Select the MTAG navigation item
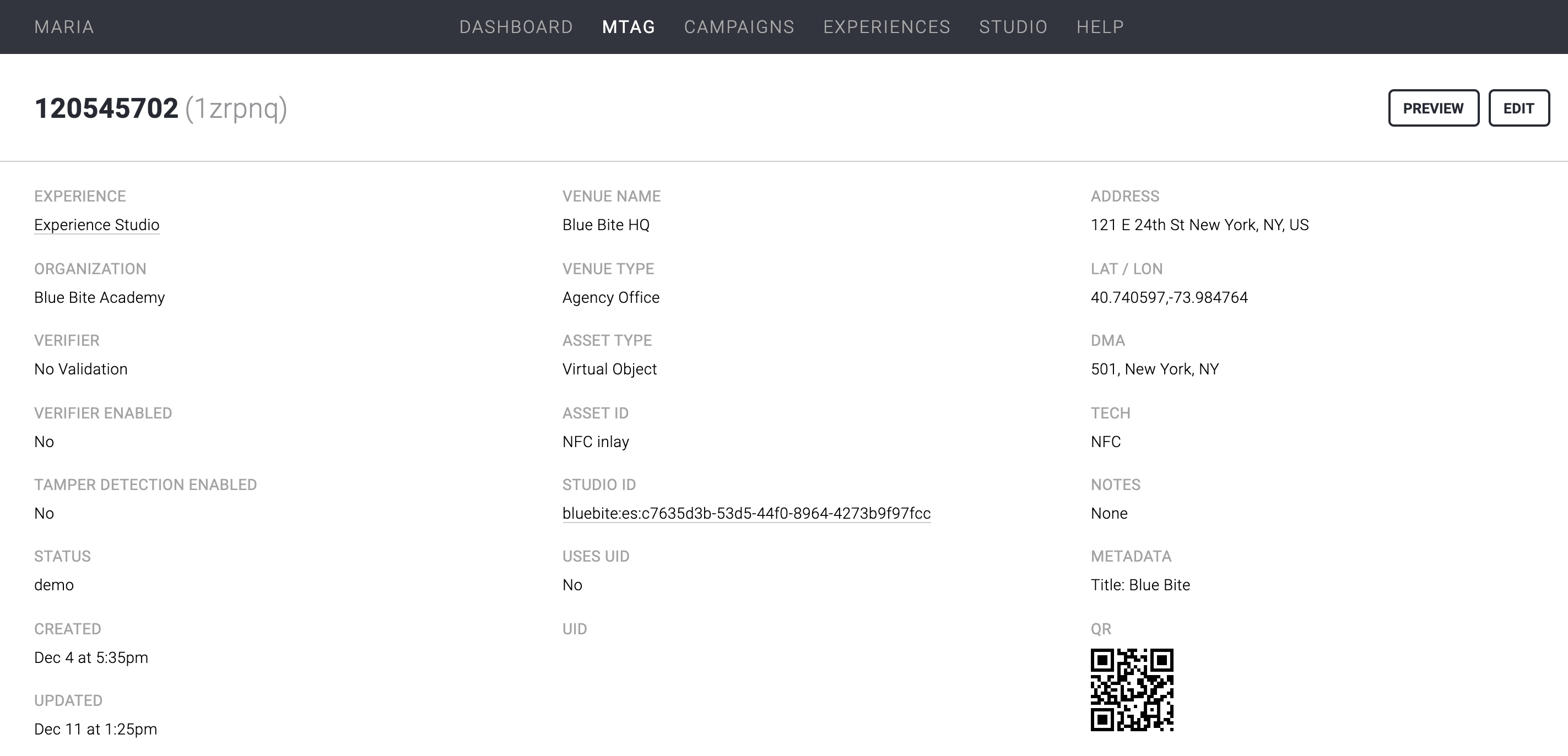1568x756 pixels. point(628,27)
